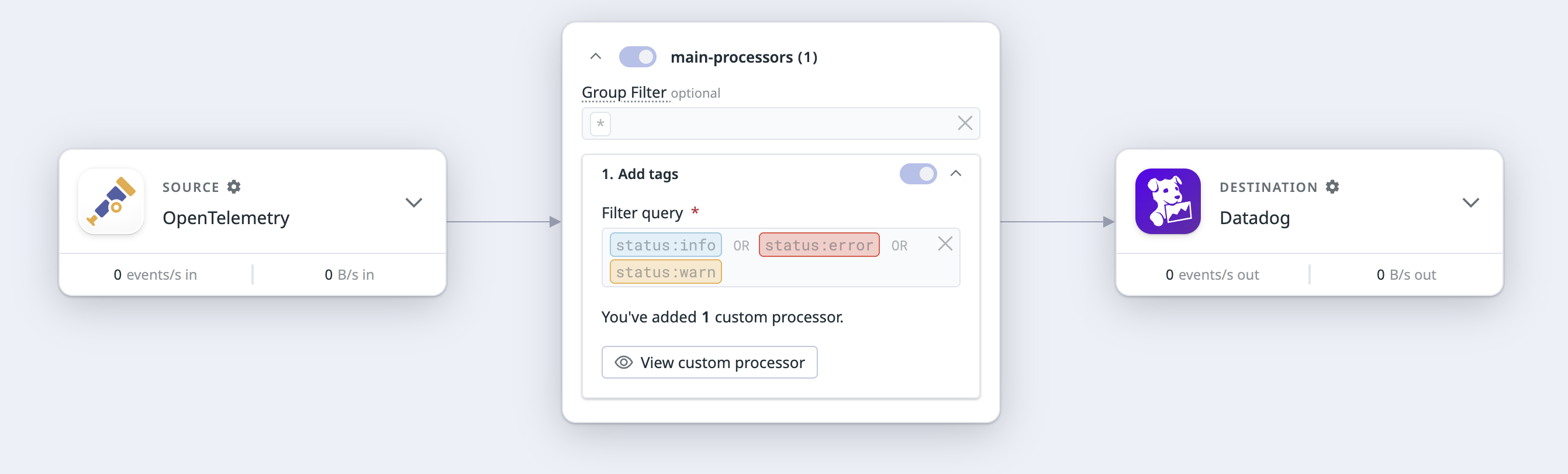Click the OpenTelemetry telescope source icon
This screenshot has height=474, width=1568.
pyautogui.click(x=112, y=202)
